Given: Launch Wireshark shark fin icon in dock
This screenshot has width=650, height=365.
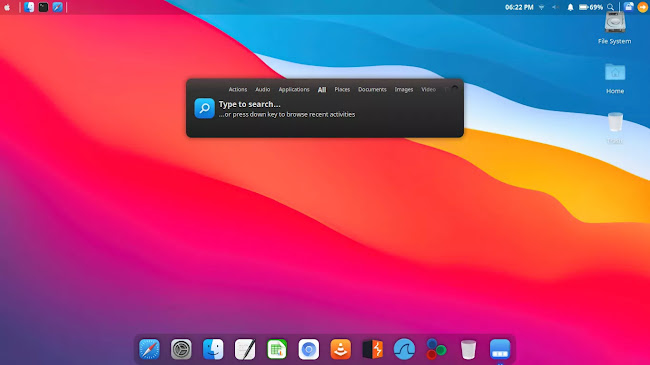Looking at the screenshot, I should coord(405,349).
